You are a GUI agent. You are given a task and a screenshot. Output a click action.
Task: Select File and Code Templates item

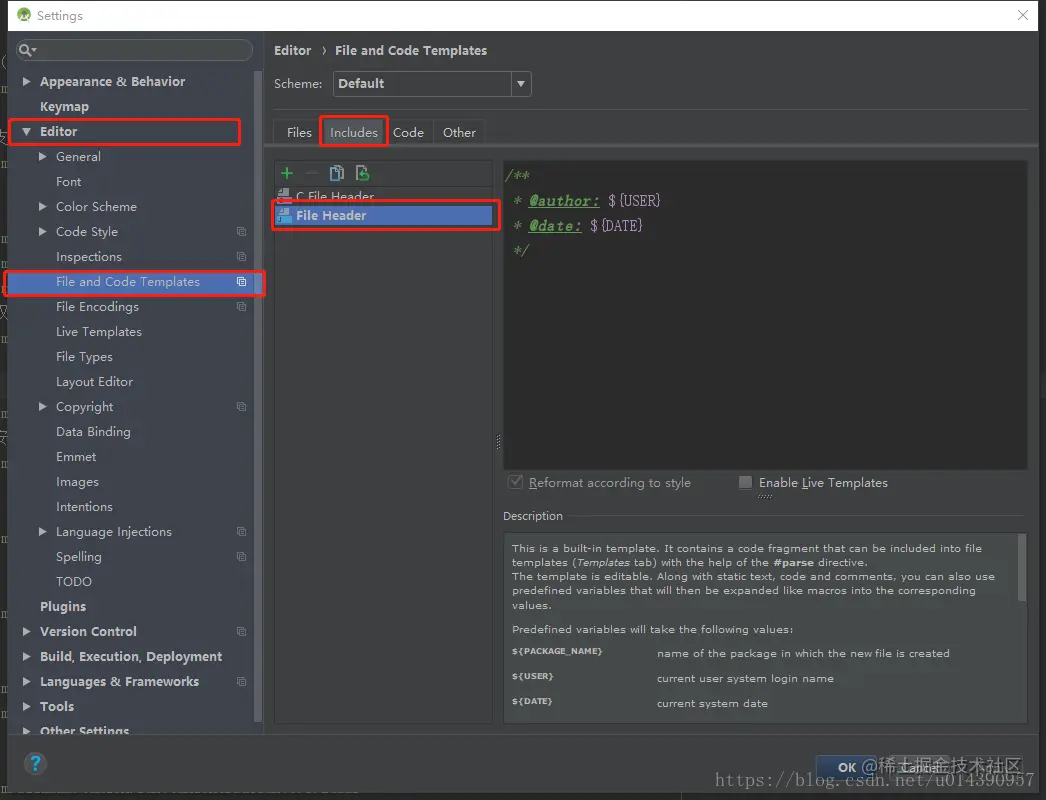[133, 282]
